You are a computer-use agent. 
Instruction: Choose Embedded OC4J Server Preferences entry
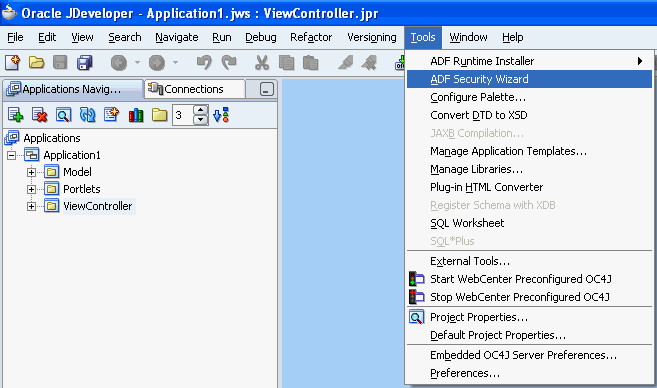click(529, 355)
